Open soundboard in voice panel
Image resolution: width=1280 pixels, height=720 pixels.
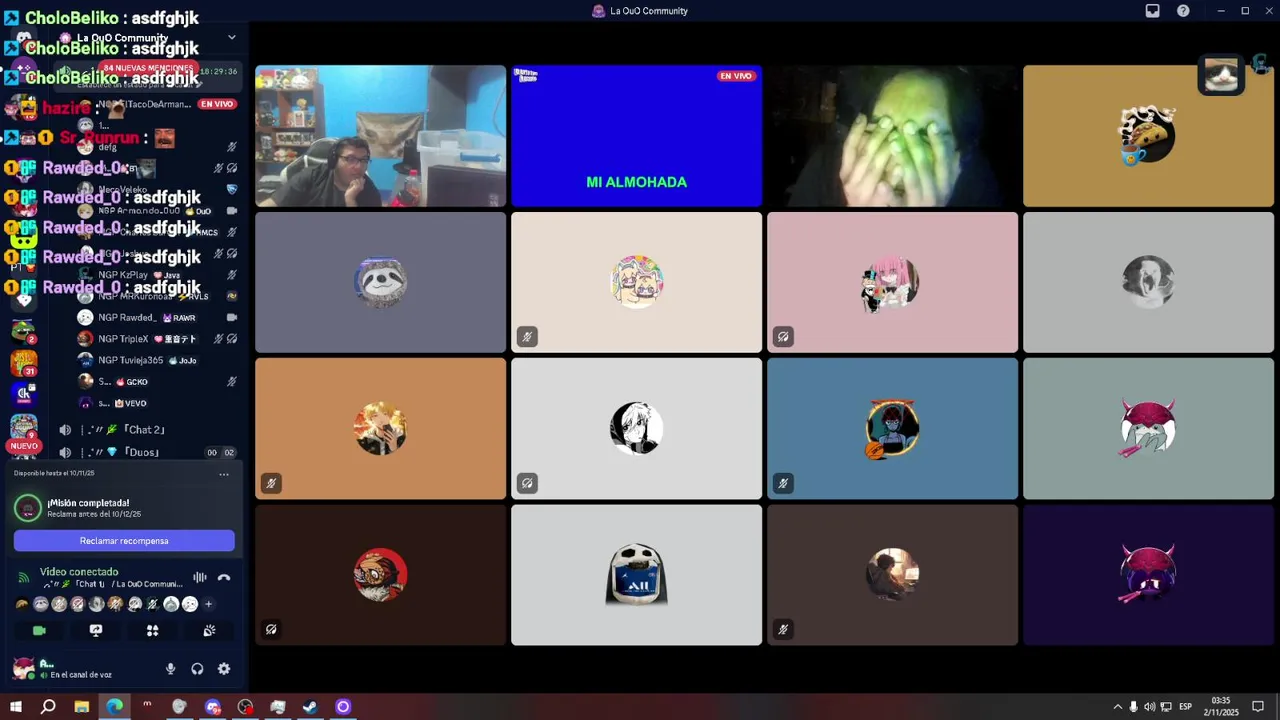[209, 631]
